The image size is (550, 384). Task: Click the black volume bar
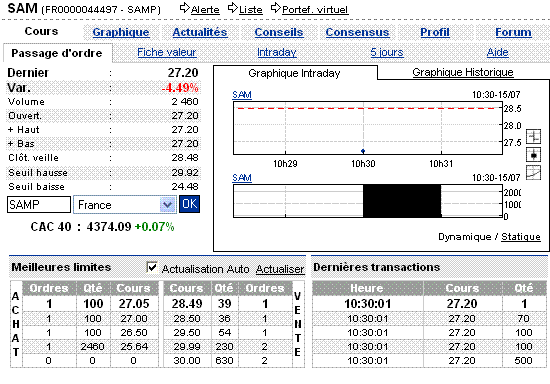pos(402,201)
